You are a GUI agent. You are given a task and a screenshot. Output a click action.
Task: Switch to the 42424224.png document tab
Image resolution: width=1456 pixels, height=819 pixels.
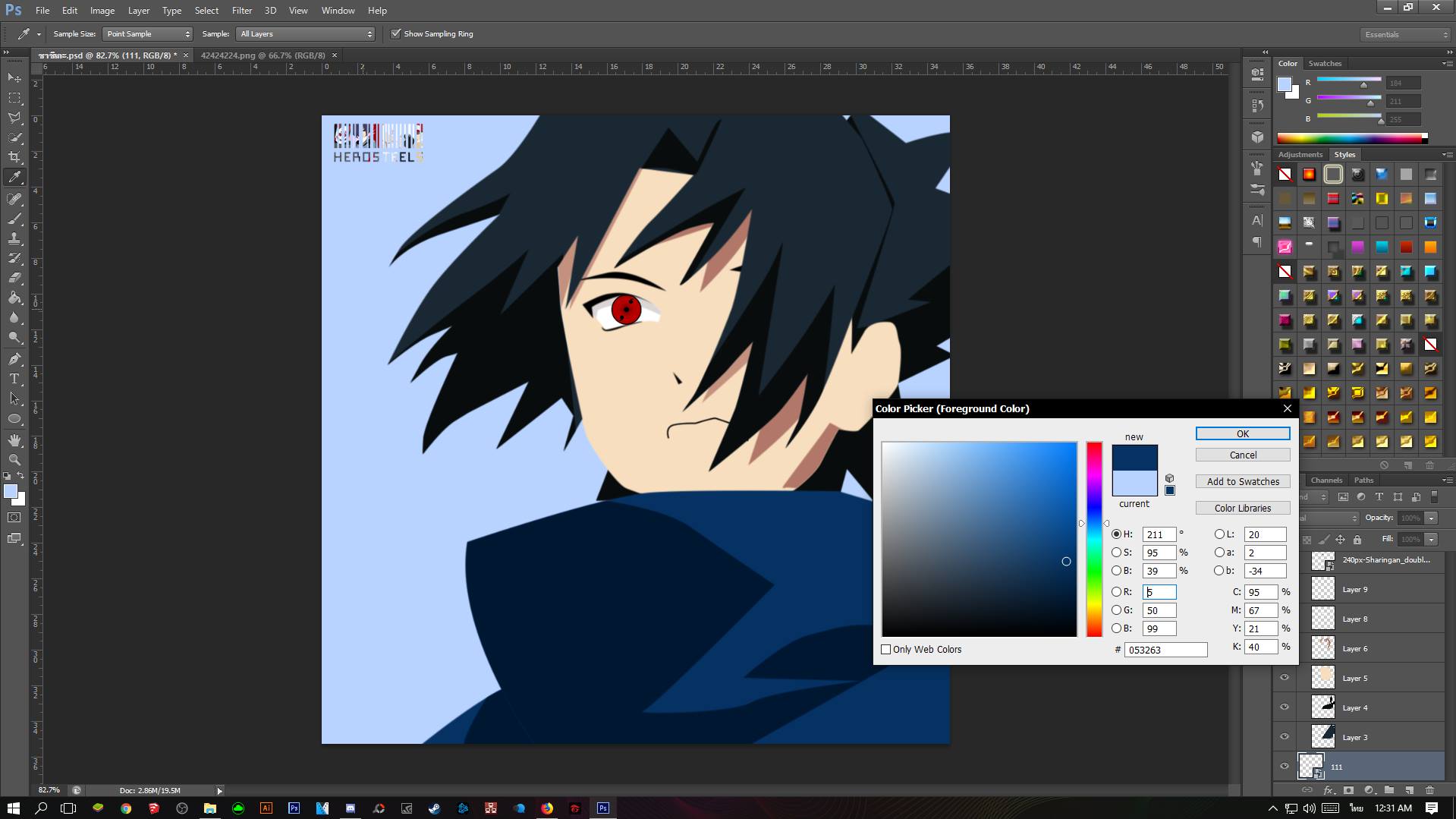(263, 55)
